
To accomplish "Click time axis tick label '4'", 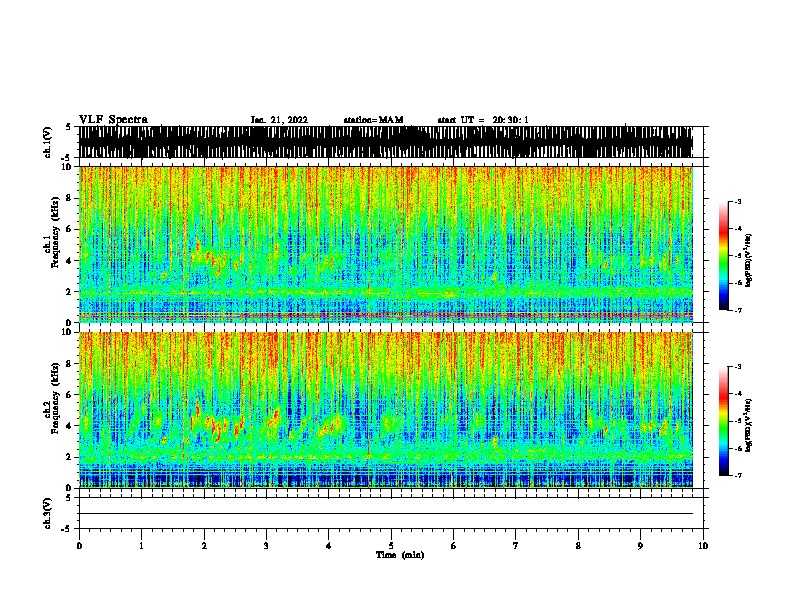I will 329,546.
